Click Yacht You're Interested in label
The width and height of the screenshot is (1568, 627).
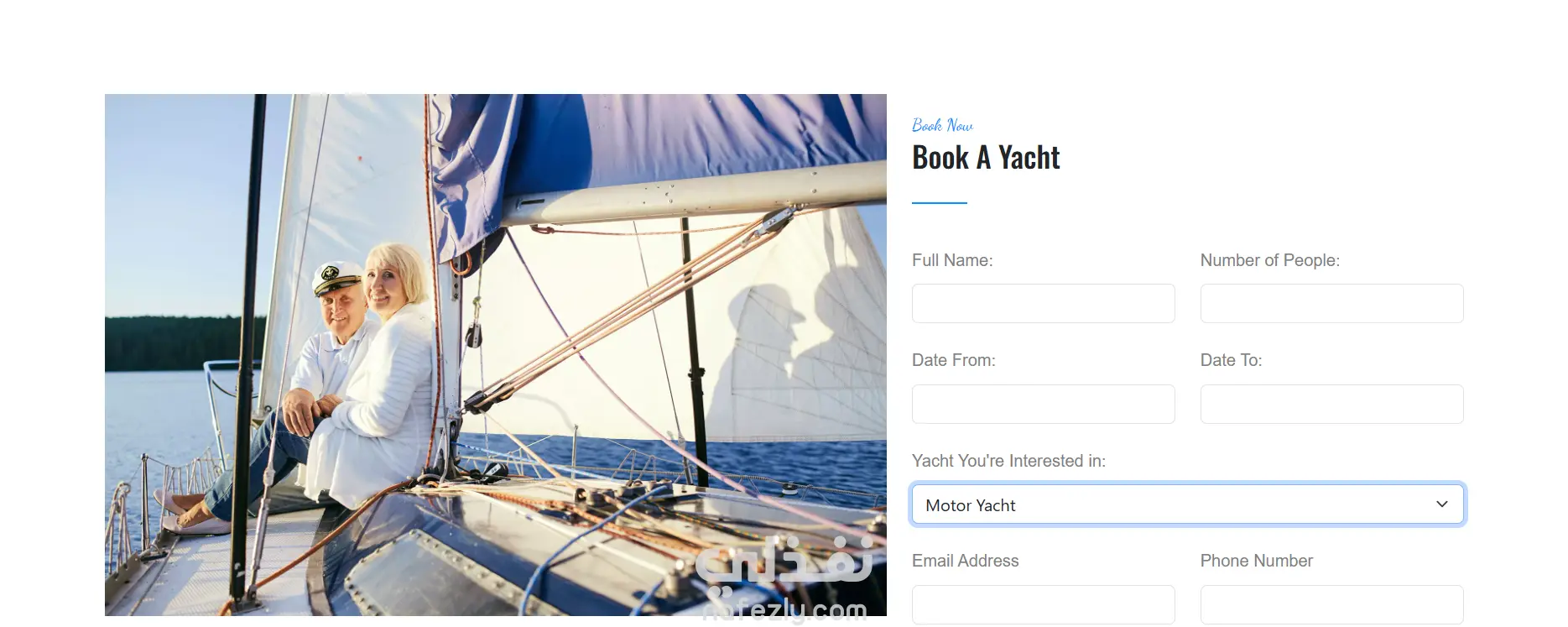tap(1008, 461)
